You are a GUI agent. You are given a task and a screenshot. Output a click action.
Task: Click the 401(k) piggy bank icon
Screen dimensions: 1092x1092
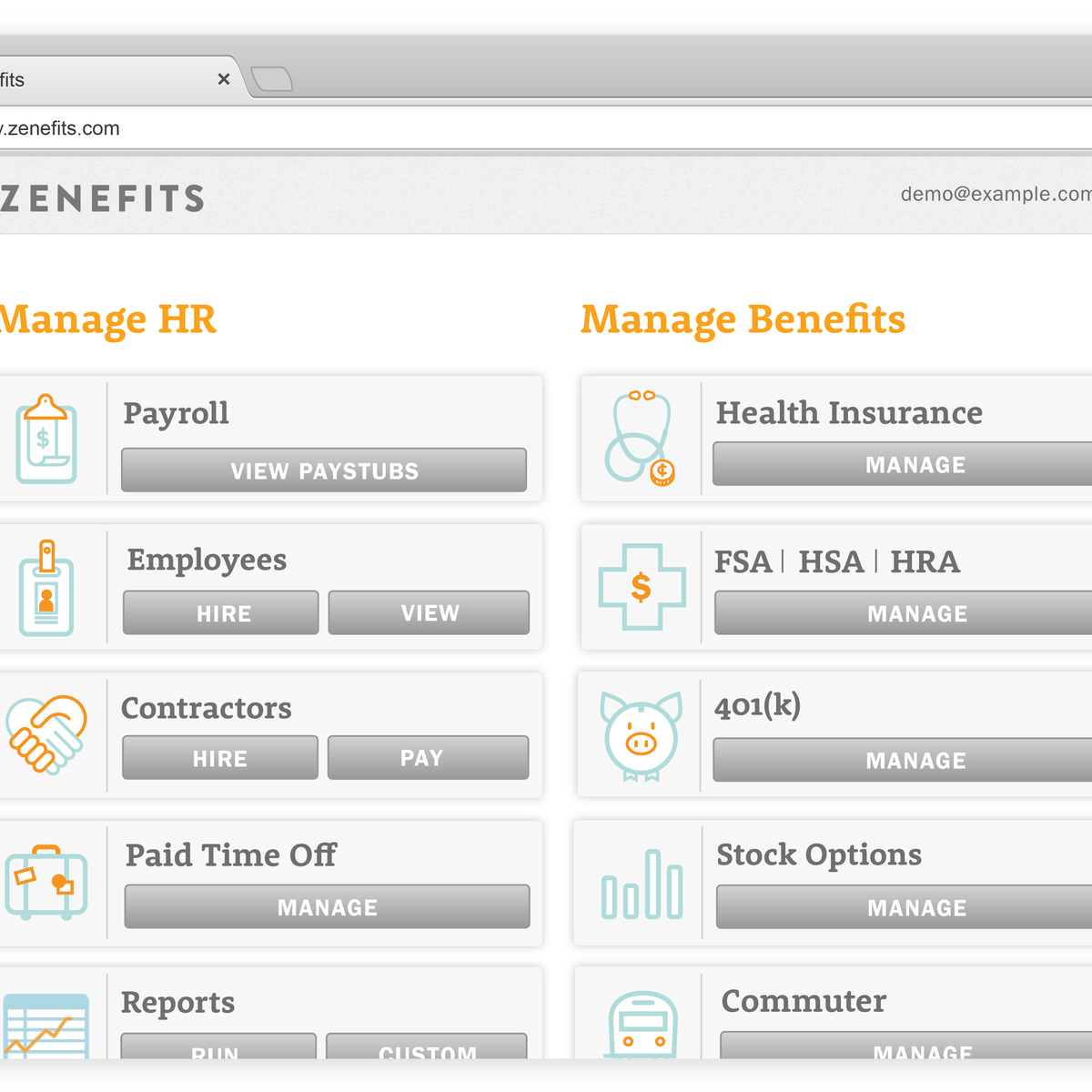pyautogui.click(x=641, y=735)
